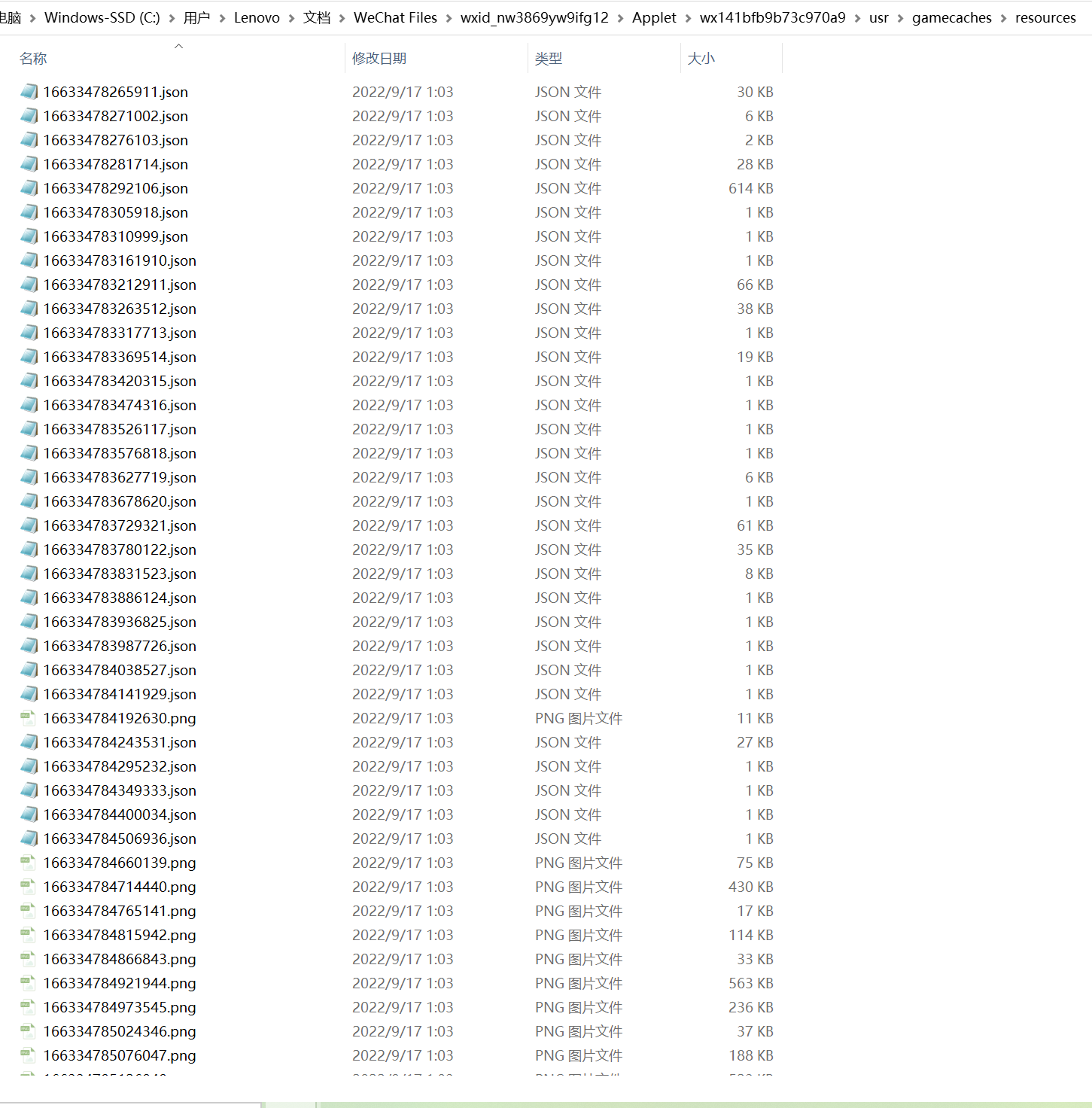Click the icon for 166334783212911.json
The height and width of the screenshot is (1108, 1092).
(29, 285)
